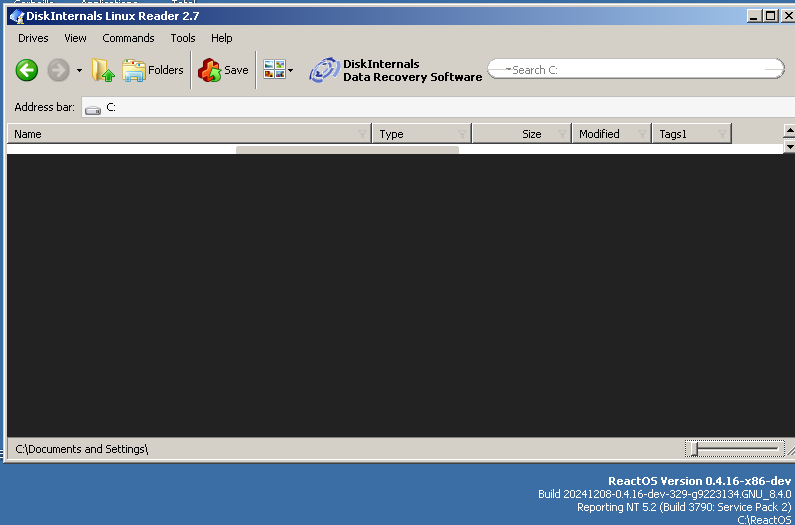
Task: Click the view mode thumbnails icon
Action: [x=274, y=69]
